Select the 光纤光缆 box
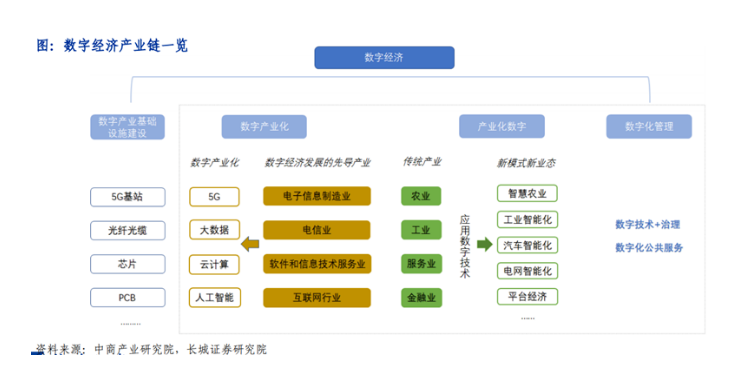Screen dimensions: 744x366 pyautogui.click(x=128, y=231)
